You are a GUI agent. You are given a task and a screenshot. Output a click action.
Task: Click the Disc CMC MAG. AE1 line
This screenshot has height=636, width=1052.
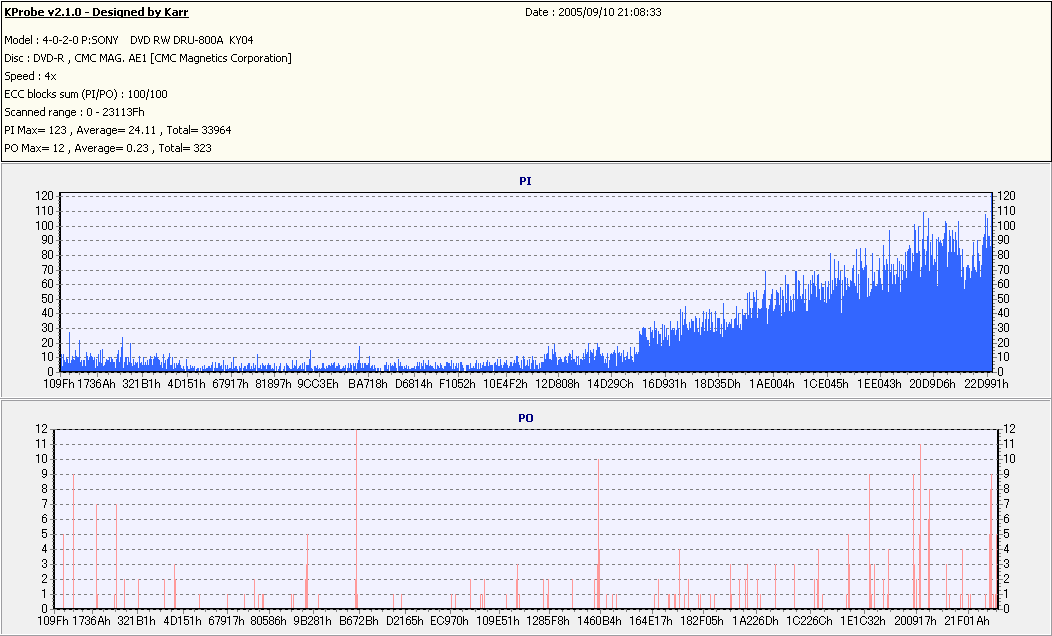(x=148, y=58)
